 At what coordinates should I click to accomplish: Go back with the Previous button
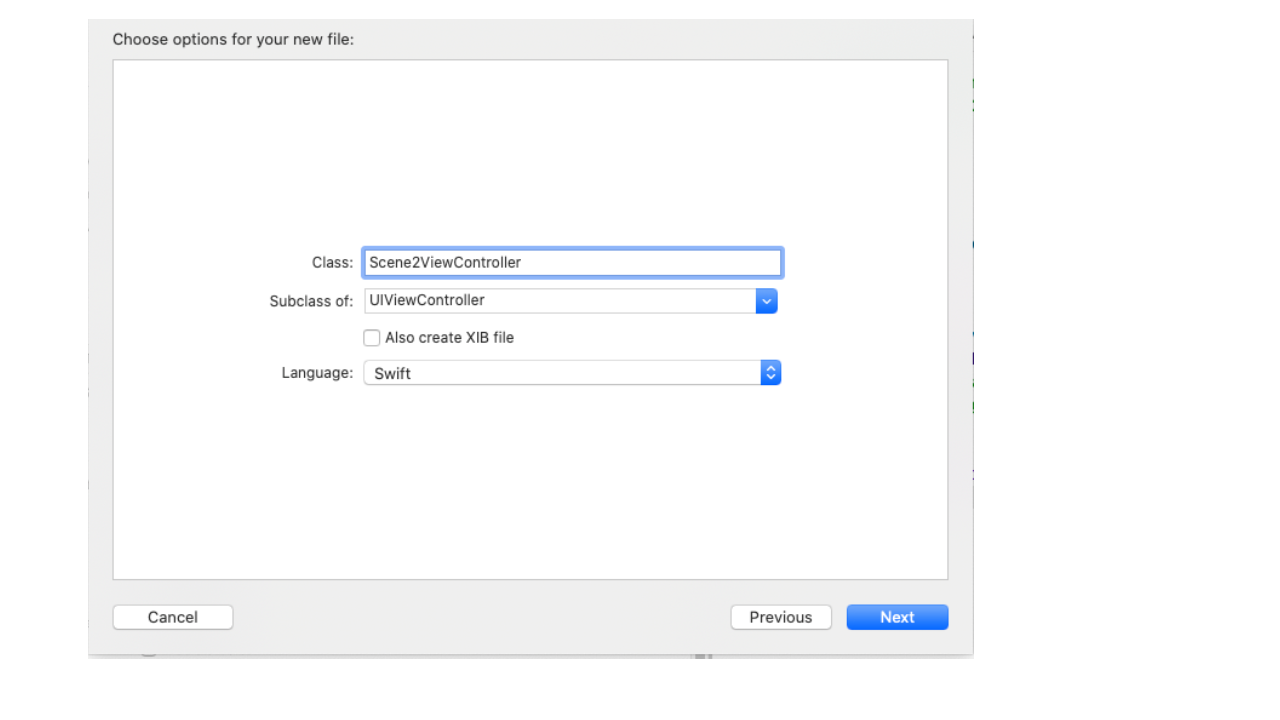click(x=780, y=617)
